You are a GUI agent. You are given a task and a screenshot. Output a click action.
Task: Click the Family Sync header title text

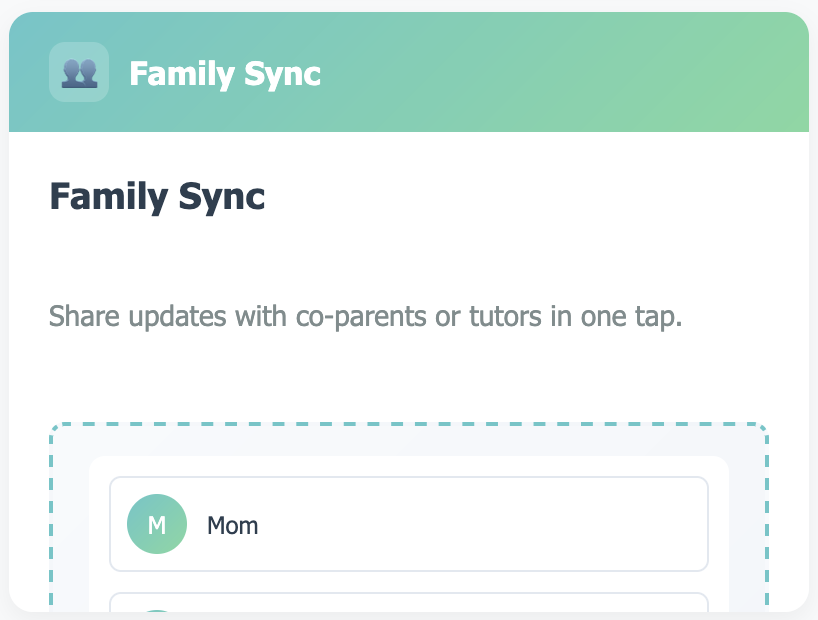[x=224, y=73]
